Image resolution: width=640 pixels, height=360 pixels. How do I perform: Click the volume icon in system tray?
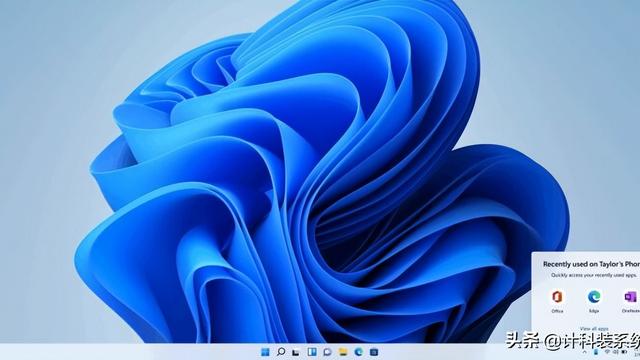click(616, 352)
